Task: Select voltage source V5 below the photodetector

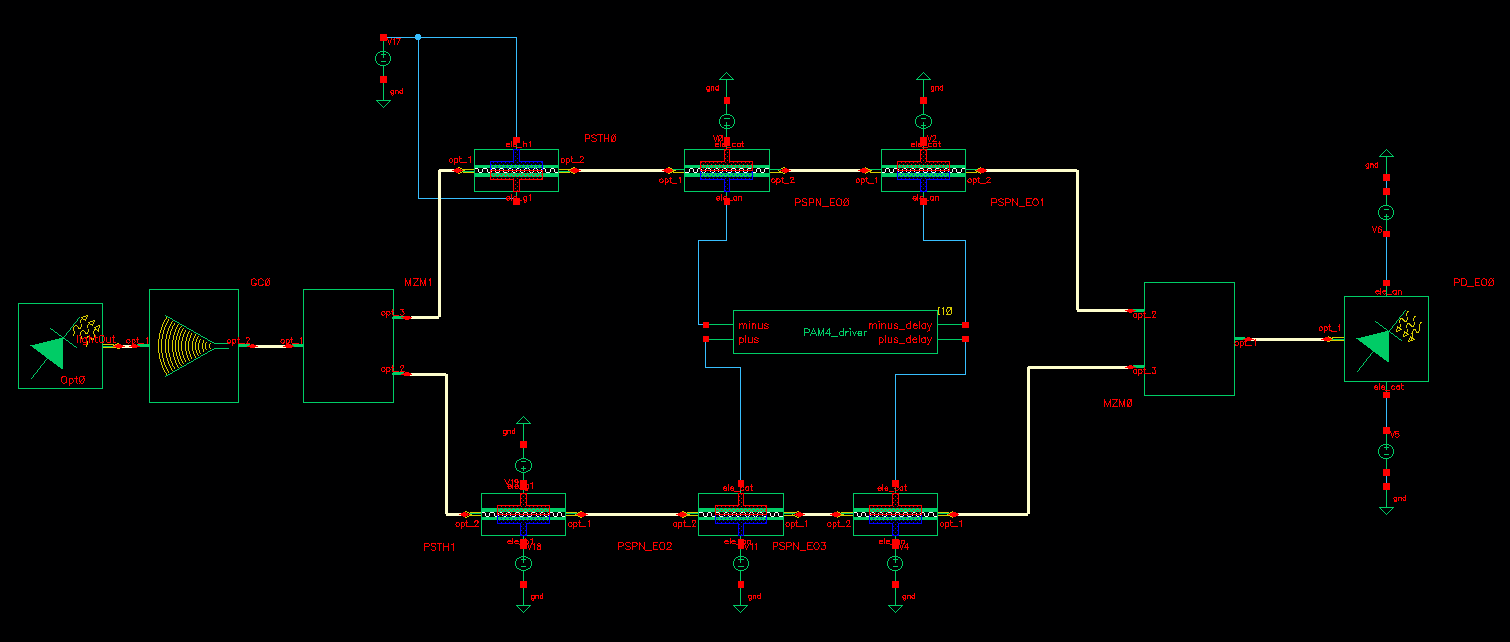Action: (x=1386, y=451)
